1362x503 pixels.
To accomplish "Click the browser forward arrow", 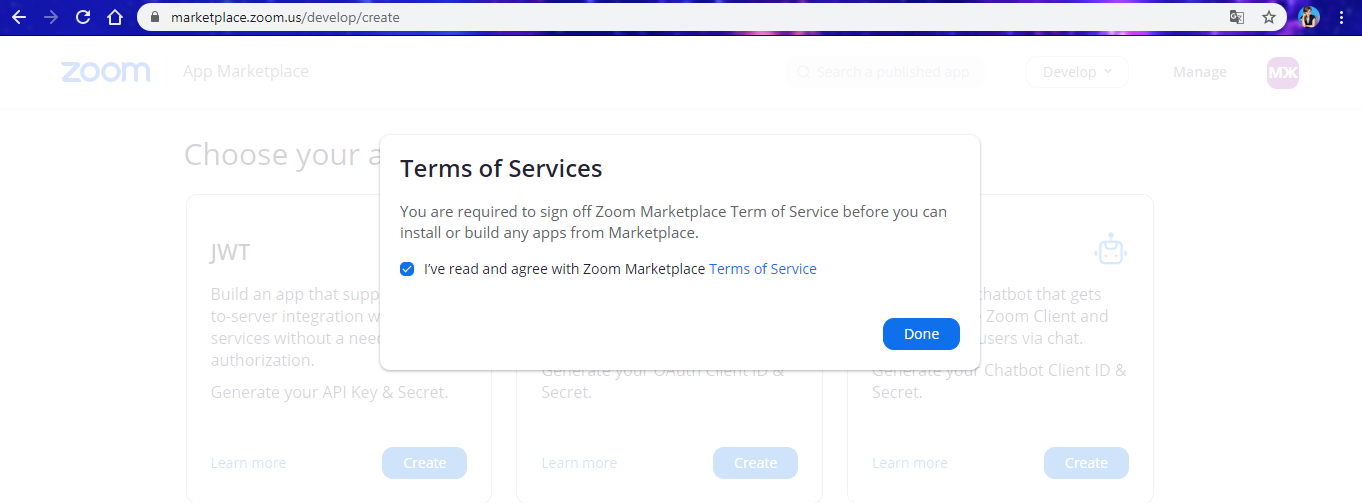I will pos(51,17).
